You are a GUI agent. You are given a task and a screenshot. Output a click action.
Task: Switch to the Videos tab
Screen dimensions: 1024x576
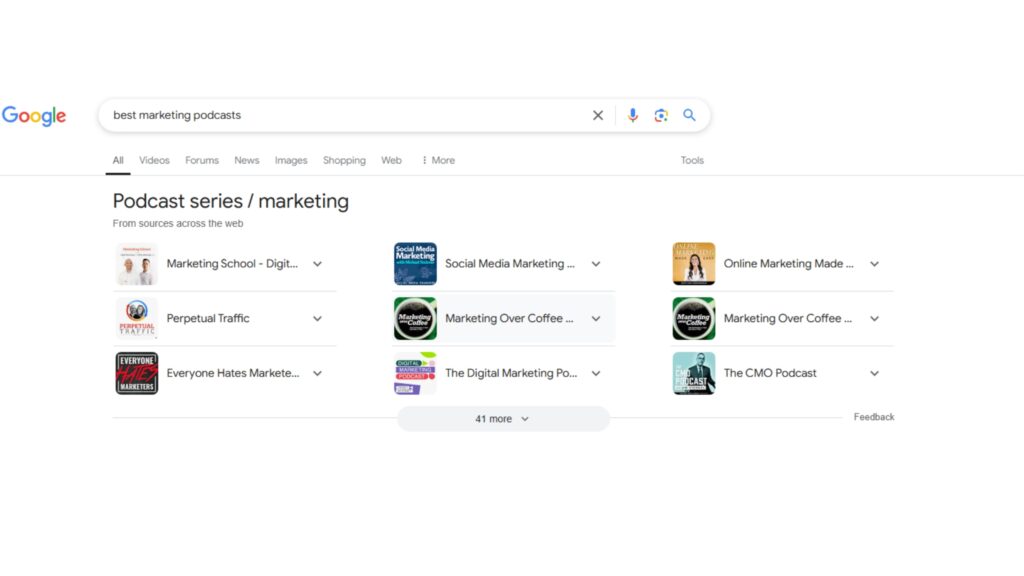pos(154,160)
